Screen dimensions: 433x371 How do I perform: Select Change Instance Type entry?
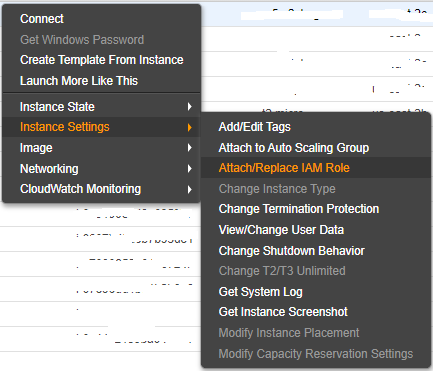pyautogui.click(x=277, y=189)
